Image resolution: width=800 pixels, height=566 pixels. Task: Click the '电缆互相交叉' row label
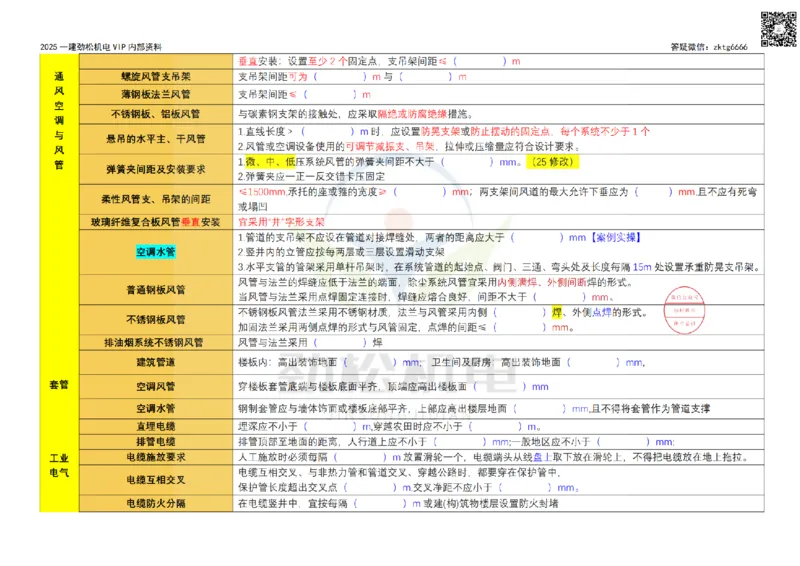(156, 480)
